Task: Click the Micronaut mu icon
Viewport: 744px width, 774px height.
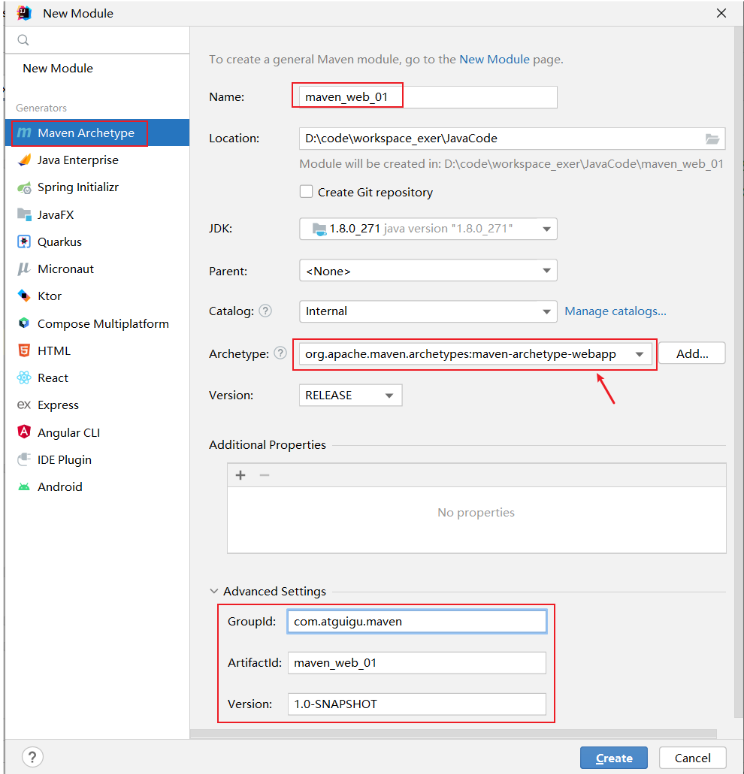Action: (24, 269)
